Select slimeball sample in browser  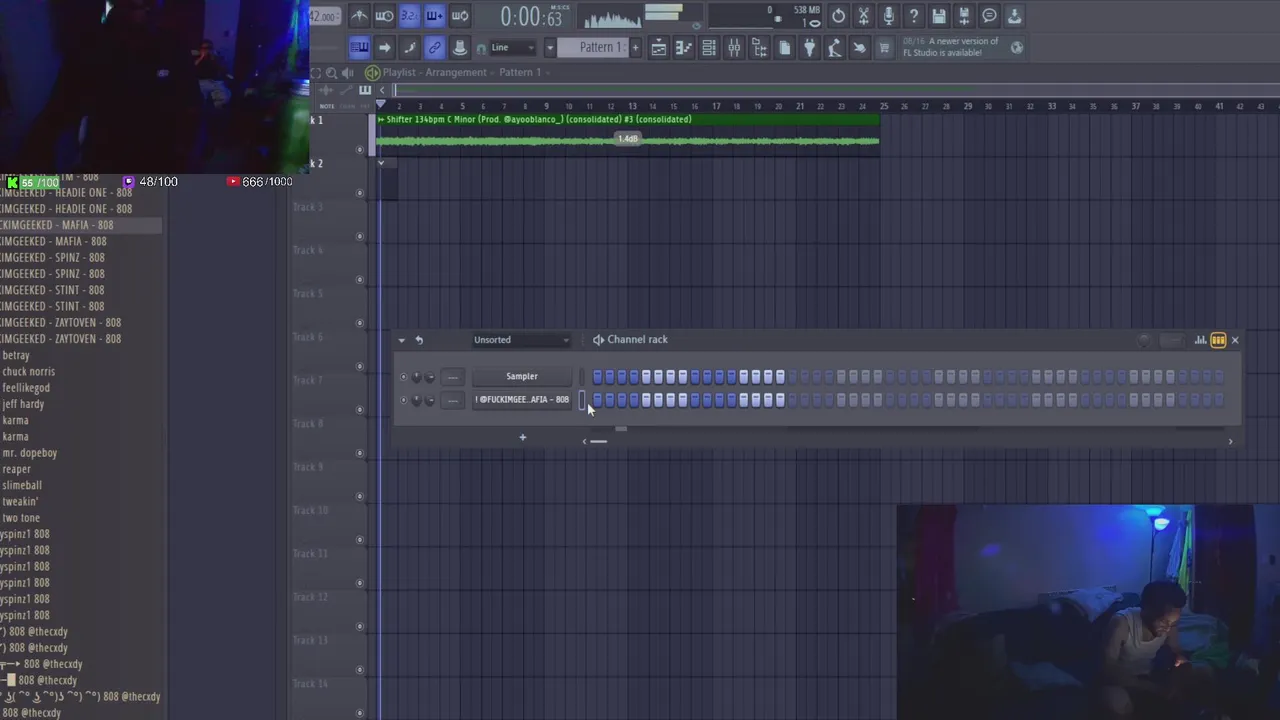22,485
